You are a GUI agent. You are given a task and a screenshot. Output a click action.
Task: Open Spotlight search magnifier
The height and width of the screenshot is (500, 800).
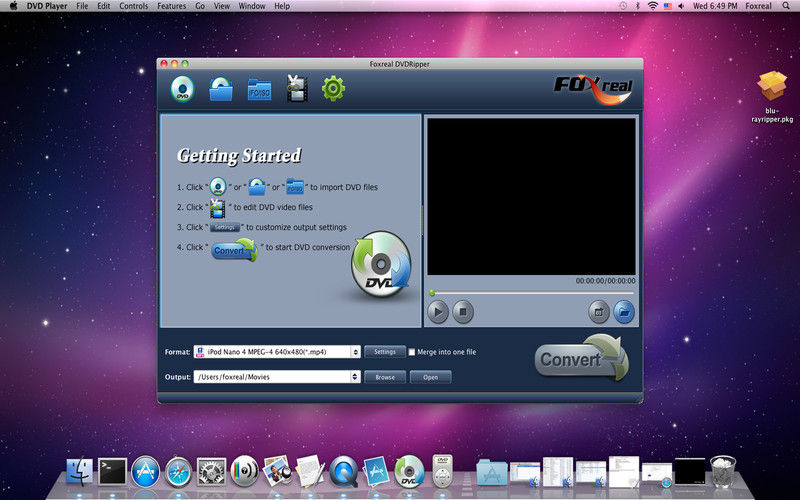[786, 6]
